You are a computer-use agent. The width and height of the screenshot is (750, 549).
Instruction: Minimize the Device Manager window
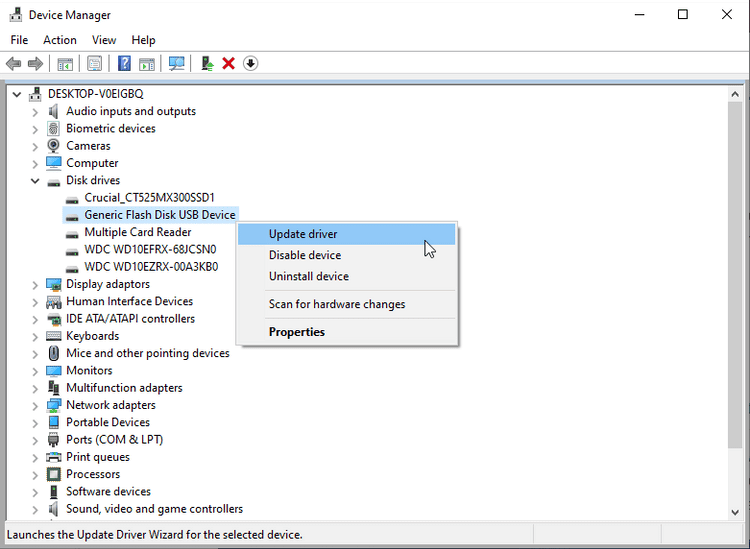[x=640, y=15]
